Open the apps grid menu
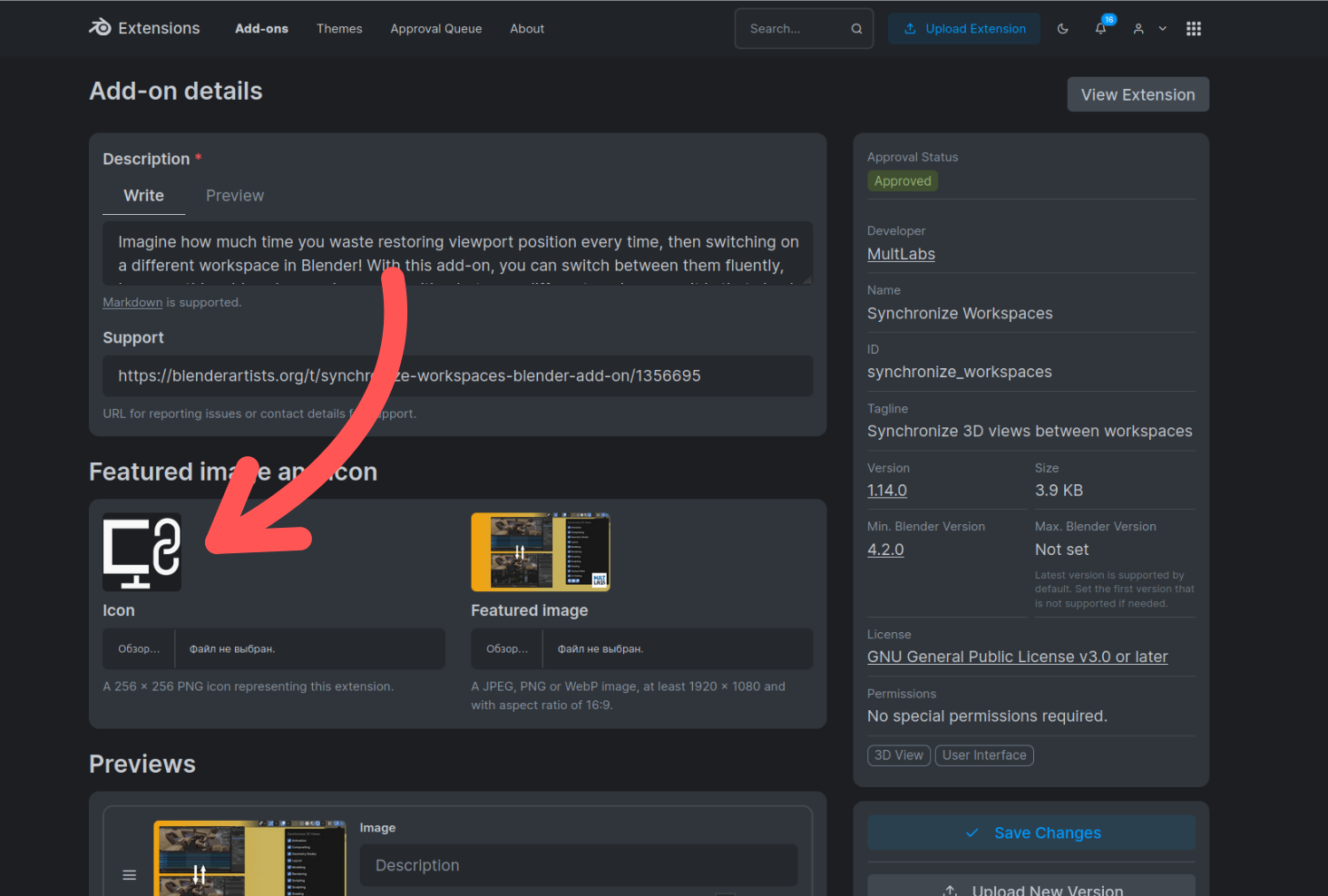Screen dimensions: 1328x896 pyautogui.click(x=1194, y=29)
